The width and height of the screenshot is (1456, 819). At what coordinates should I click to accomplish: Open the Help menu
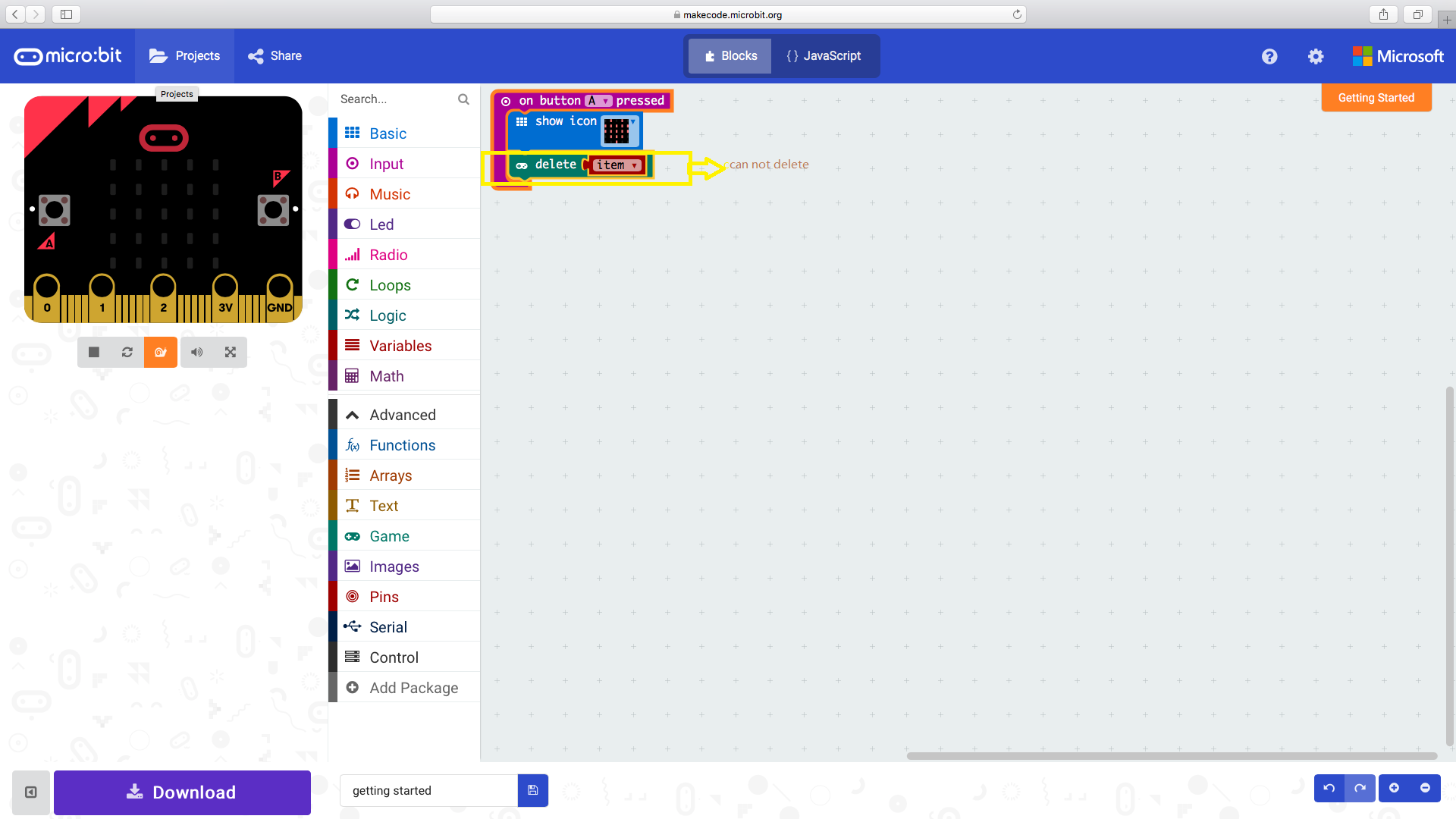coord(1269,56)
